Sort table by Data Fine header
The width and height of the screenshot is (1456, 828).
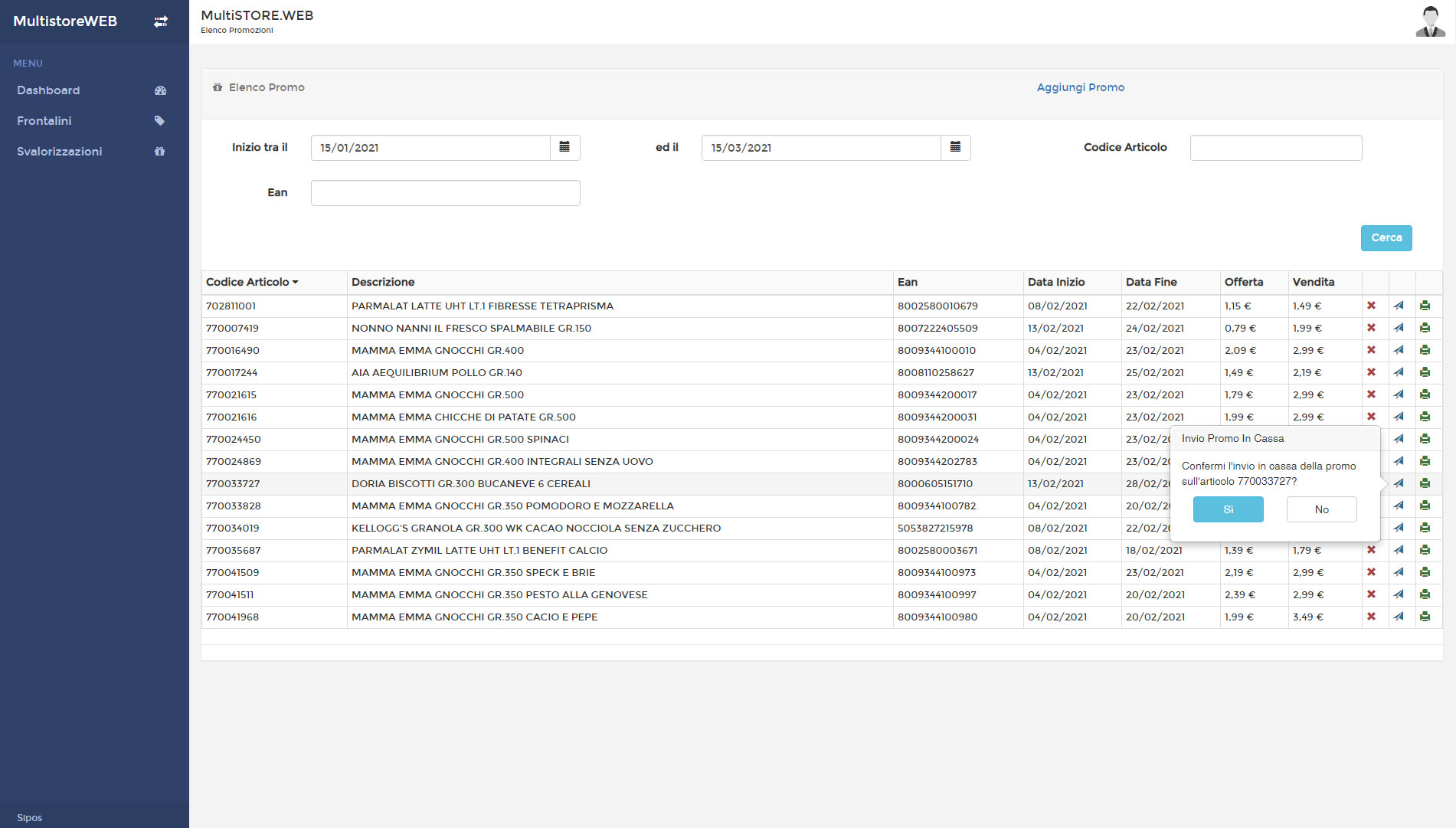(x=1150, y=282)
